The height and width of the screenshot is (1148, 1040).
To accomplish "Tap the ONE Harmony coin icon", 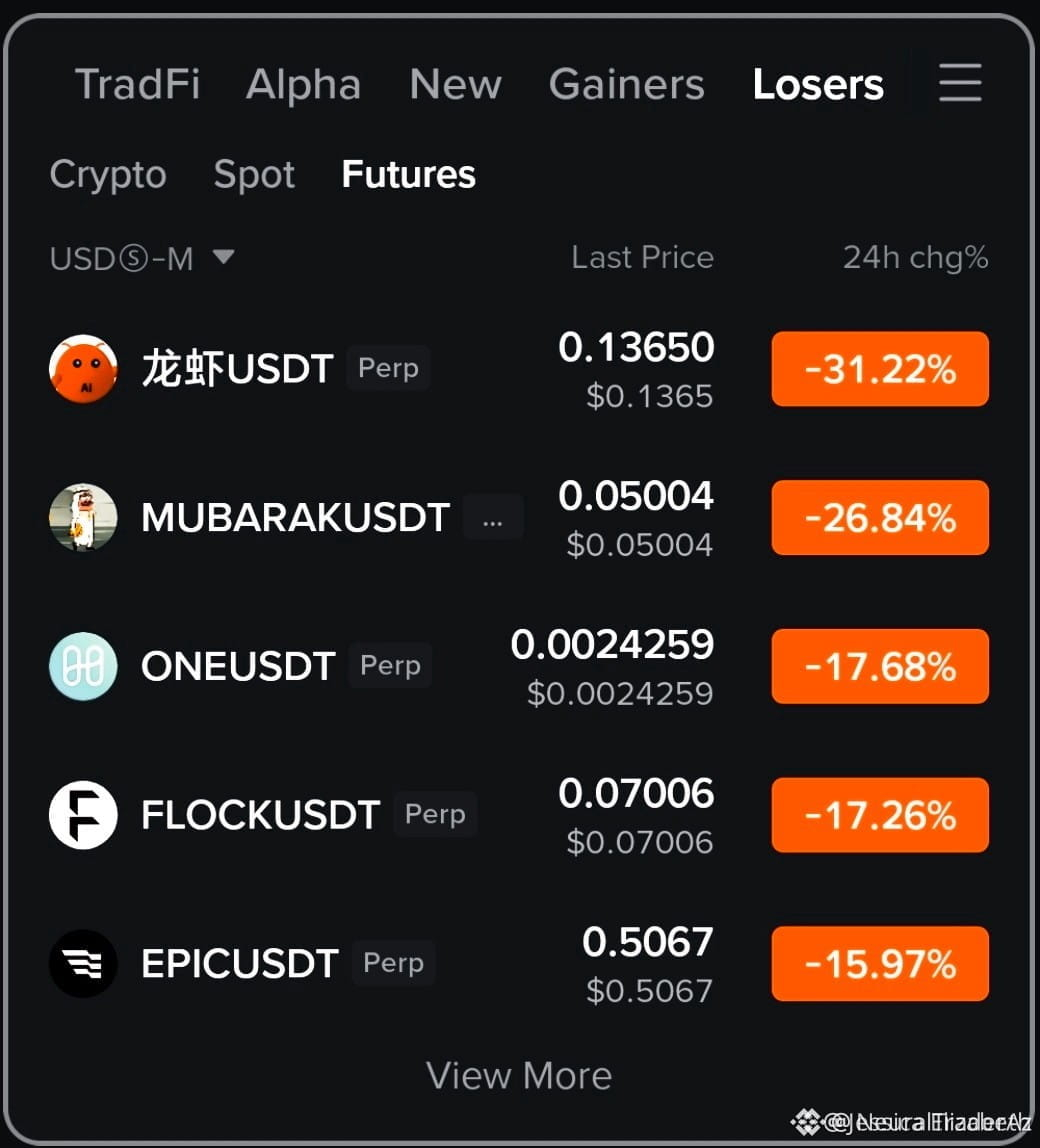I will (x=83, y=666).
